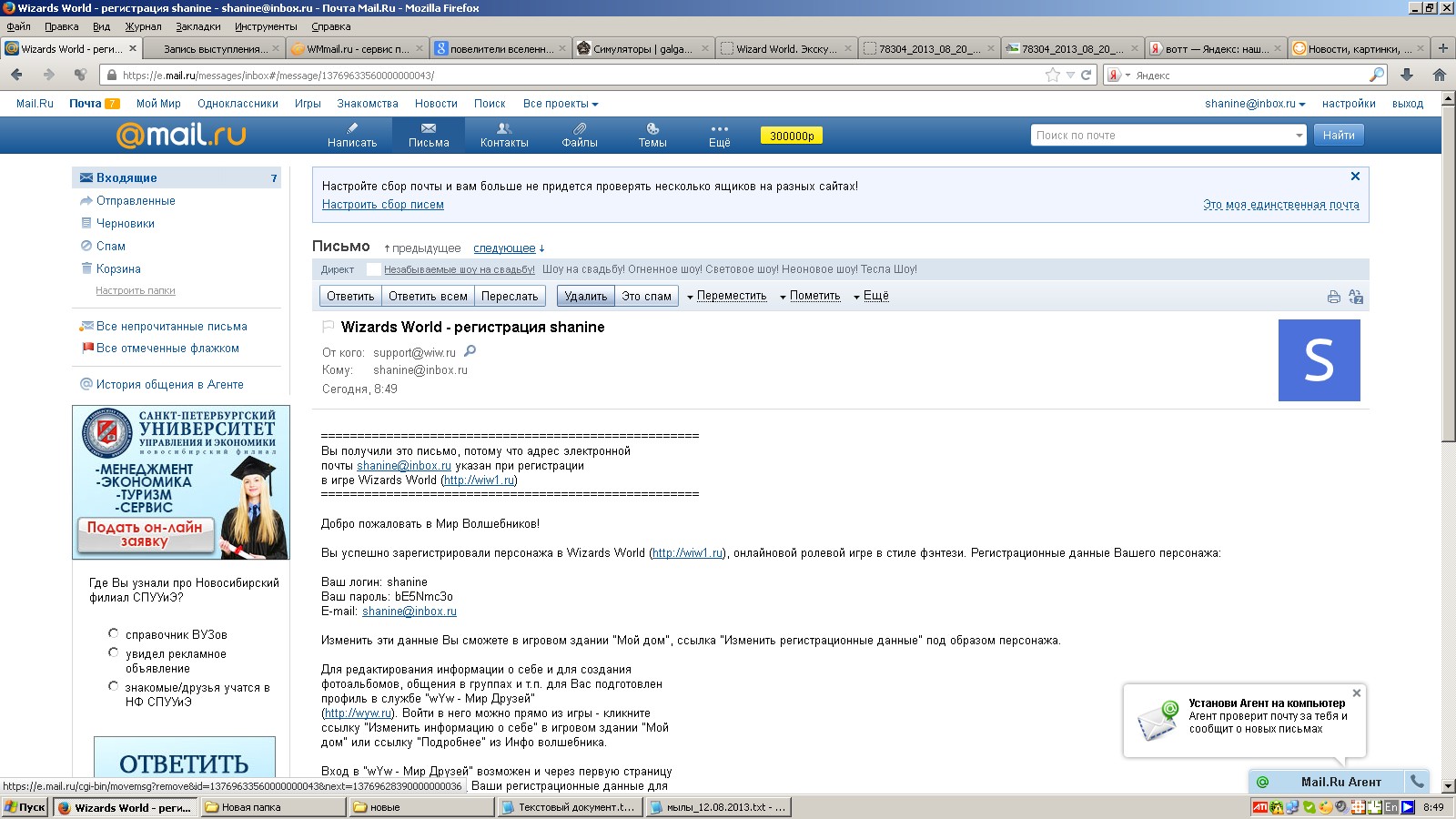This screenshot has width=1456, height=819.
Task: Click the browser forward arrow
Action: [49, 75]
